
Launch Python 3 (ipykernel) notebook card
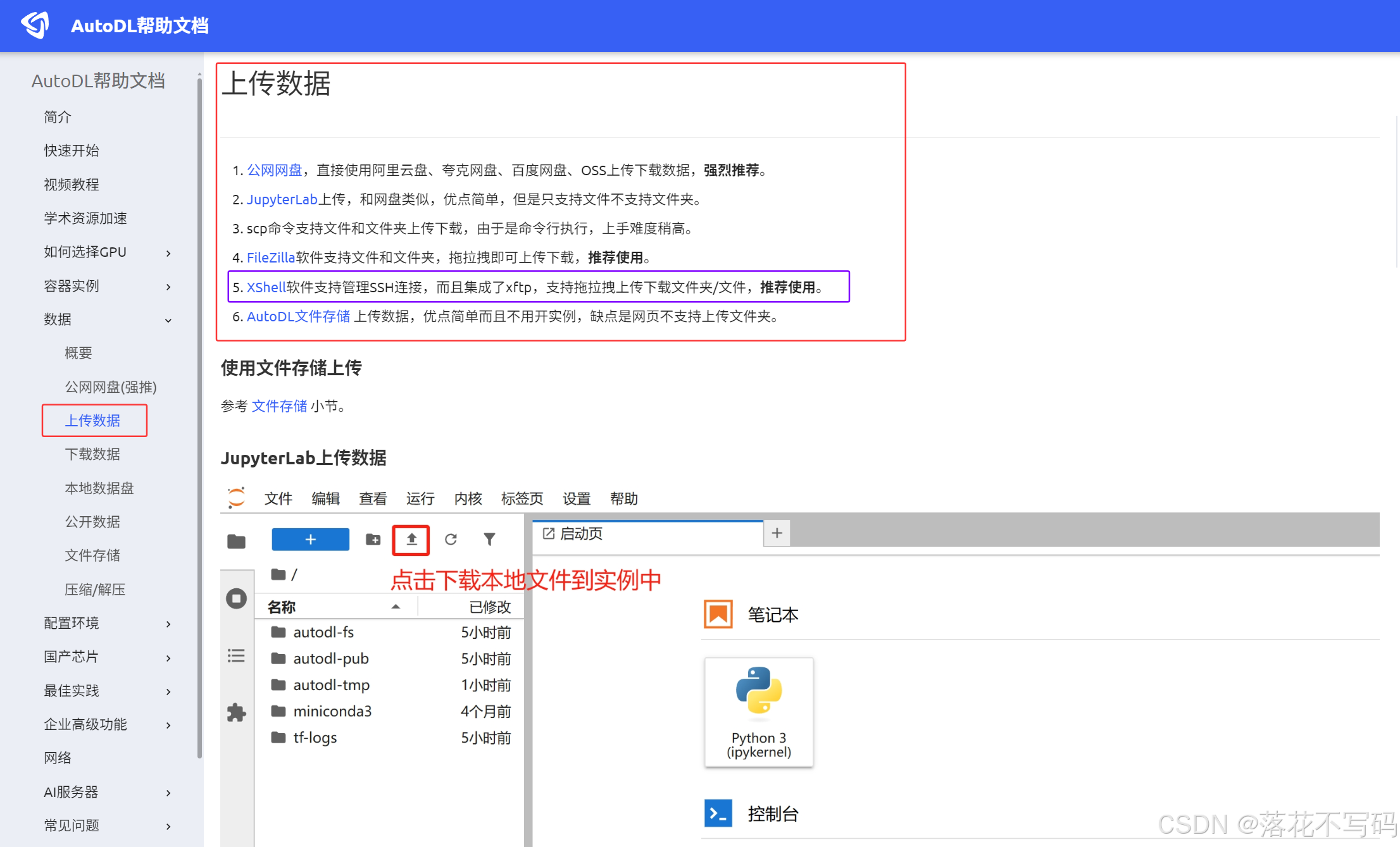coord(759,713)
